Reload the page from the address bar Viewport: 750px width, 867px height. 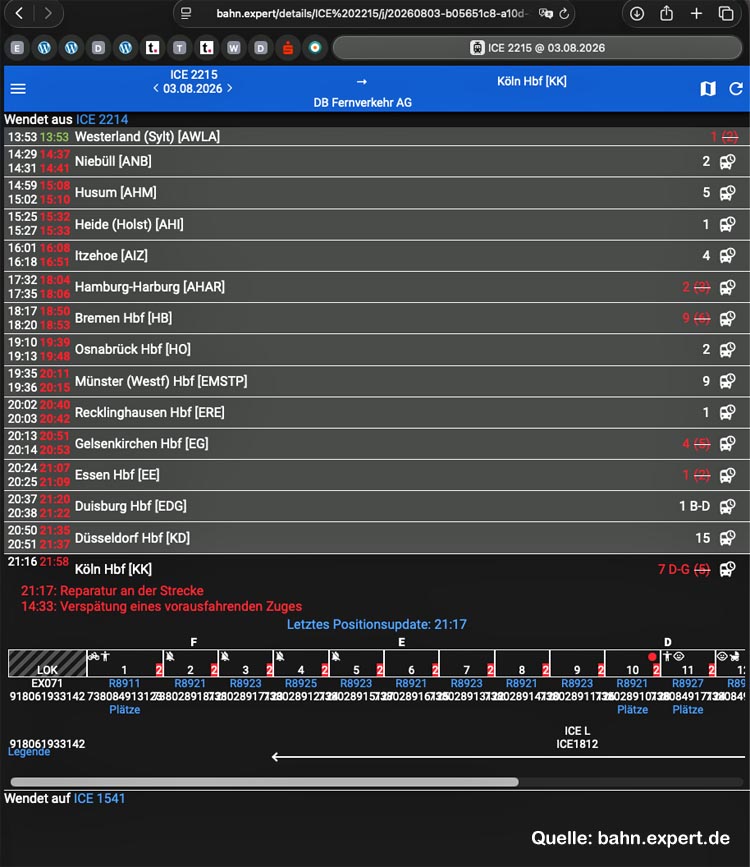(564, 14)
